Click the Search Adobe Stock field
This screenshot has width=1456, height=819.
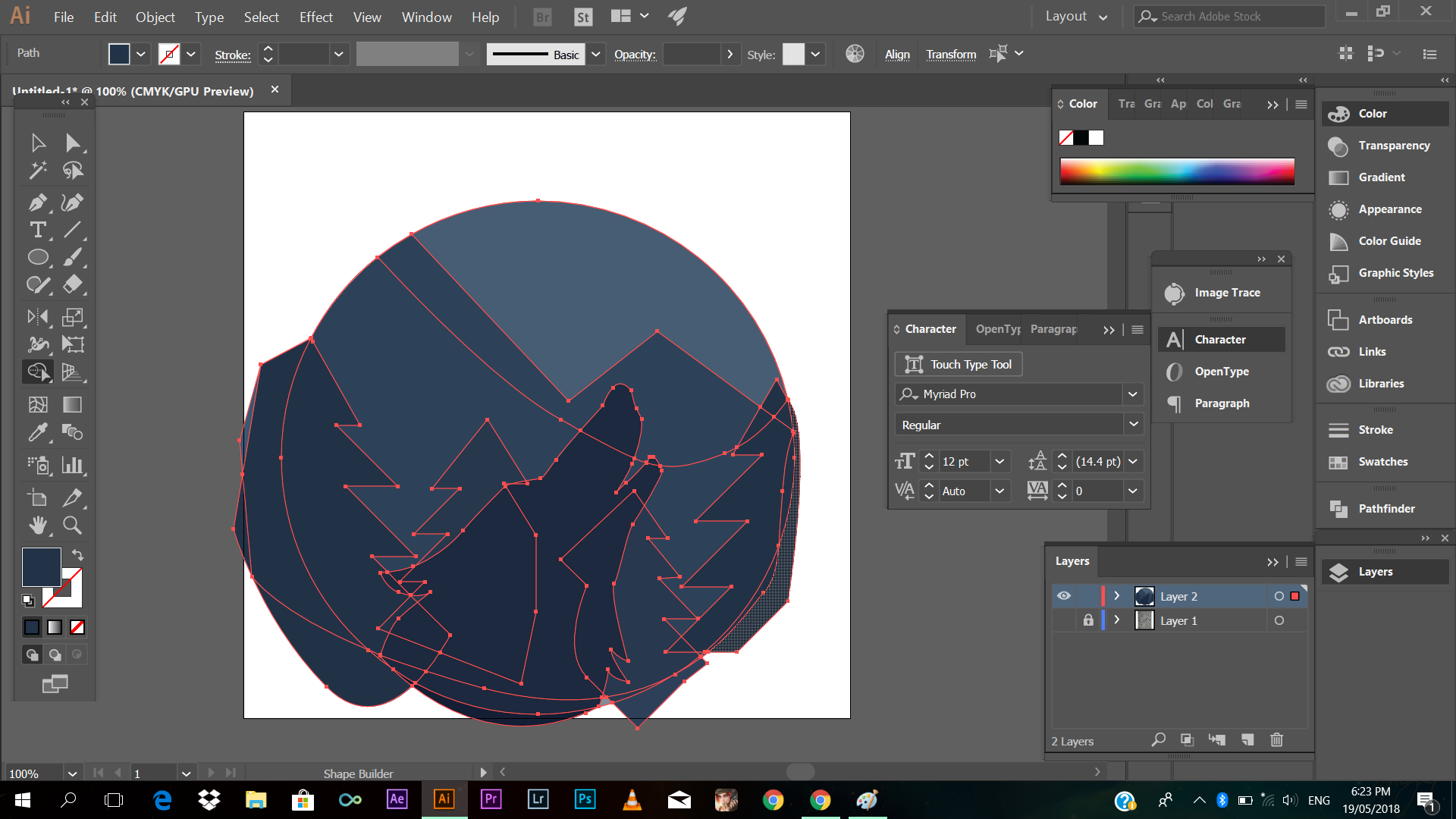point(1230,16)
